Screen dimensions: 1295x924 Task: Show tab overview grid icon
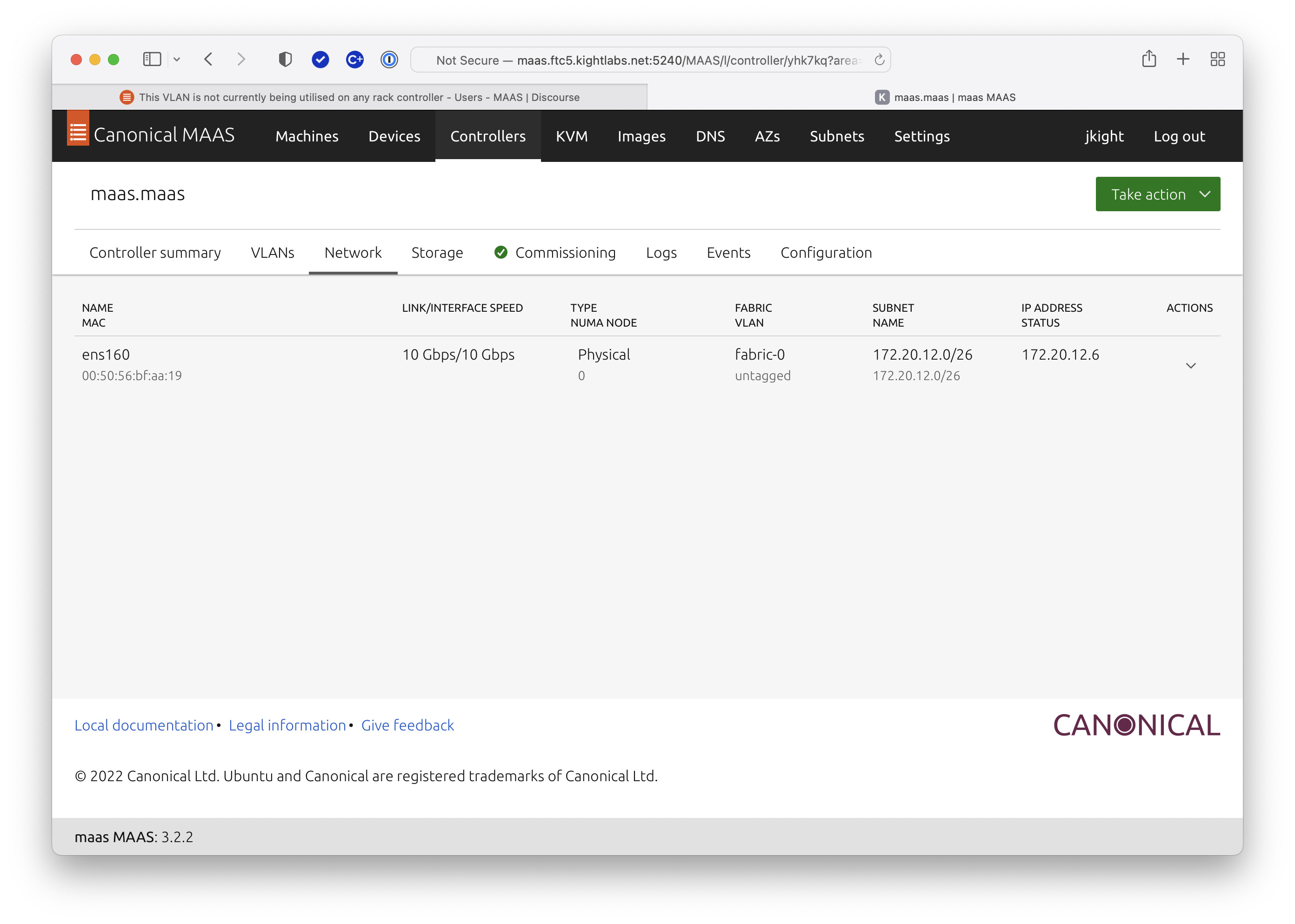click(x=1217, y=59)
